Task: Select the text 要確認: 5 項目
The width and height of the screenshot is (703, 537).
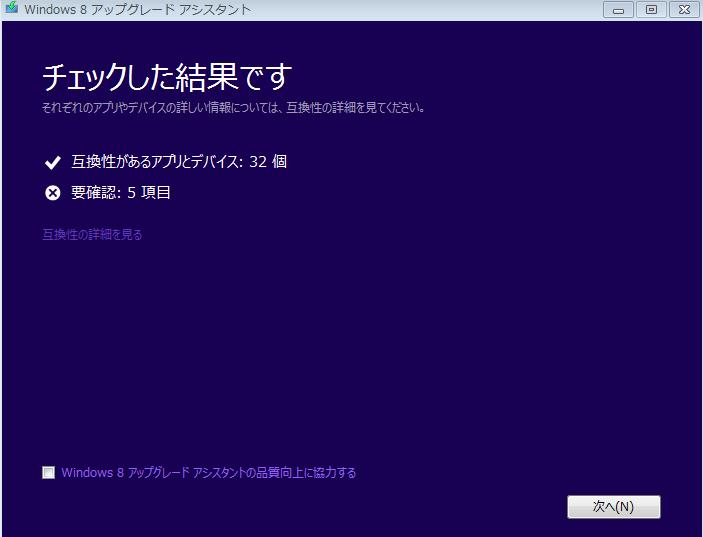Action: pos(121,192)
